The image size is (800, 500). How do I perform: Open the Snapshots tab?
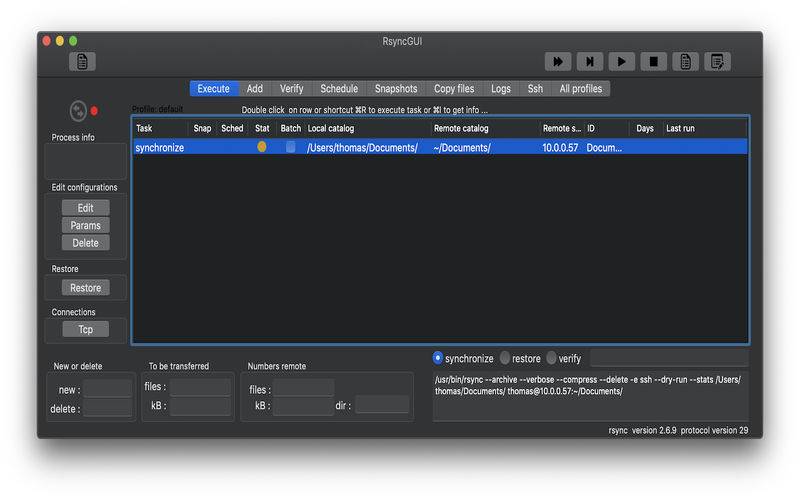click(396, 89)
